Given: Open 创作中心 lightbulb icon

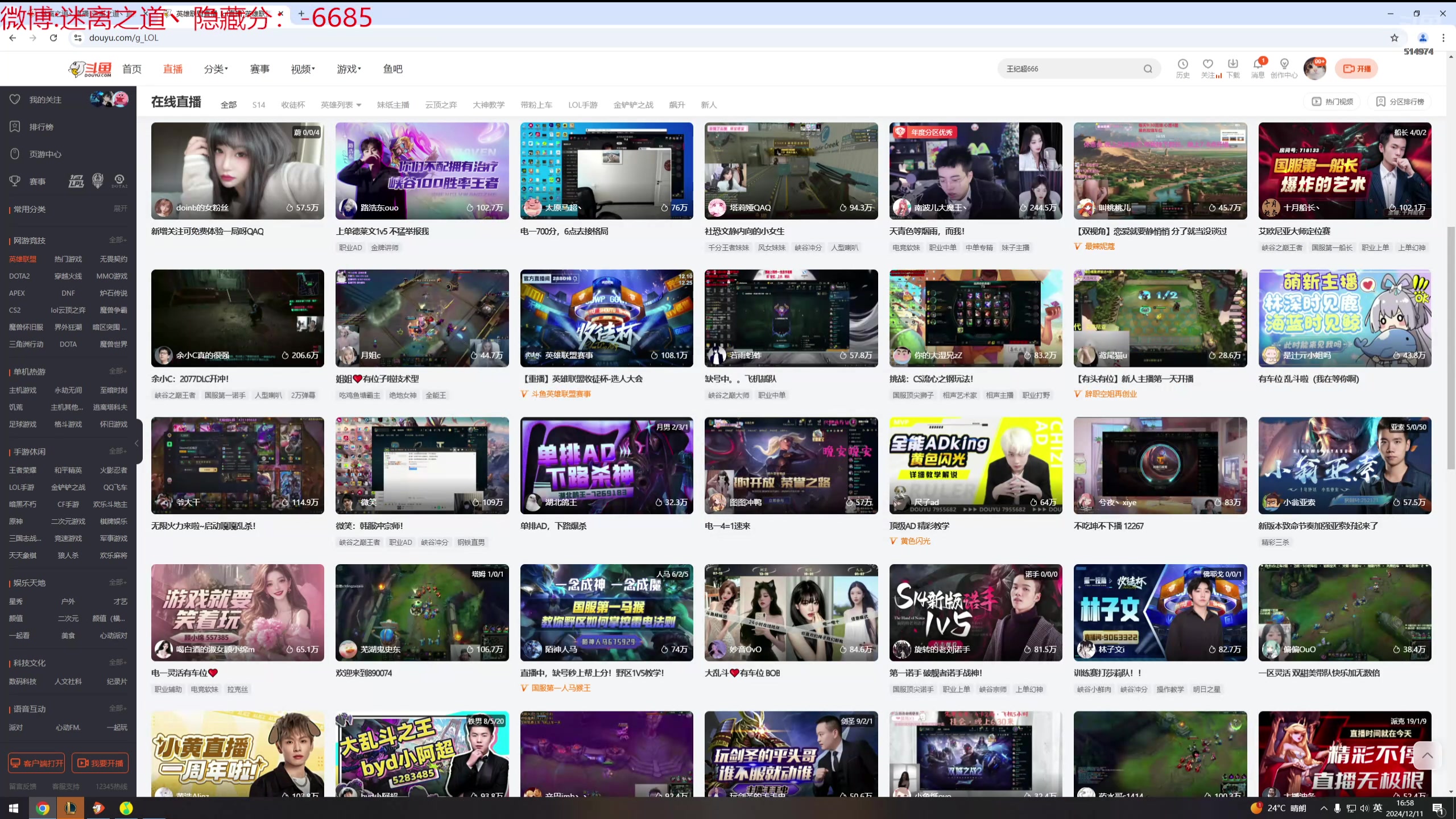Looking at the screenshot, I should tap(1284, 68).
